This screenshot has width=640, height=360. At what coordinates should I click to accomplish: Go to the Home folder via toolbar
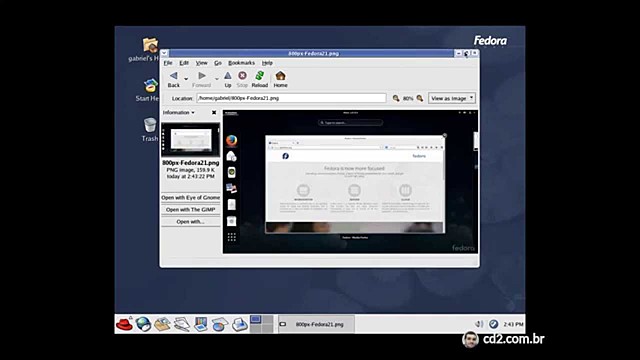(280, 79)
